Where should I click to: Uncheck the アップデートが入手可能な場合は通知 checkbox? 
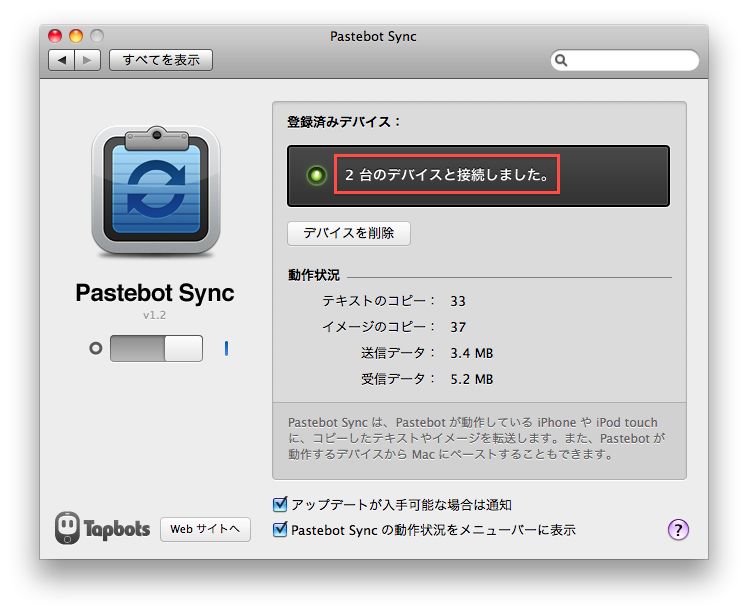(280, 504)
